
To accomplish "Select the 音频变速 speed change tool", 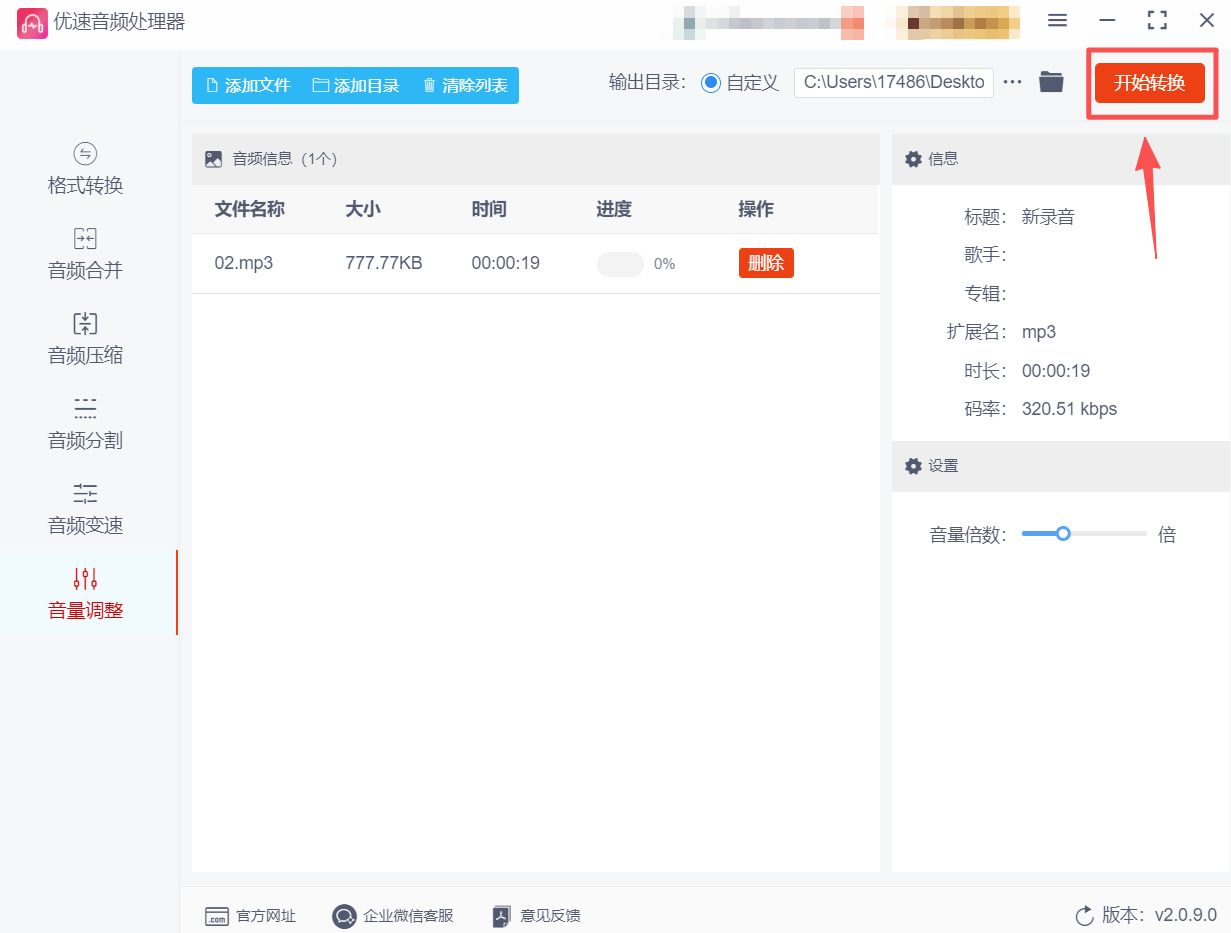I will [x=85, y=510].
